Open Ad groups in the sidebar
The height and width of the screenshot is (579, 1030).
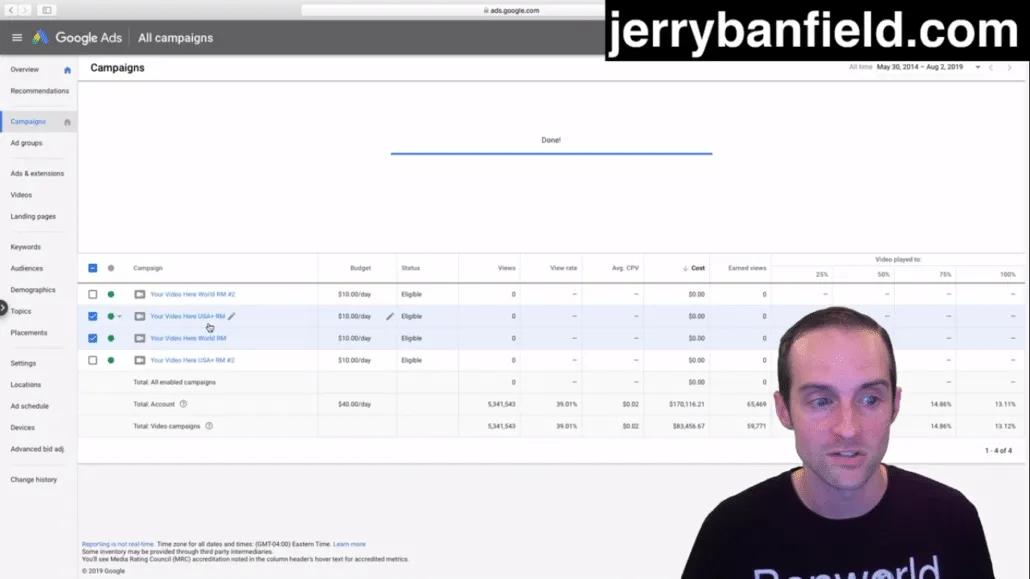point(26,143)
